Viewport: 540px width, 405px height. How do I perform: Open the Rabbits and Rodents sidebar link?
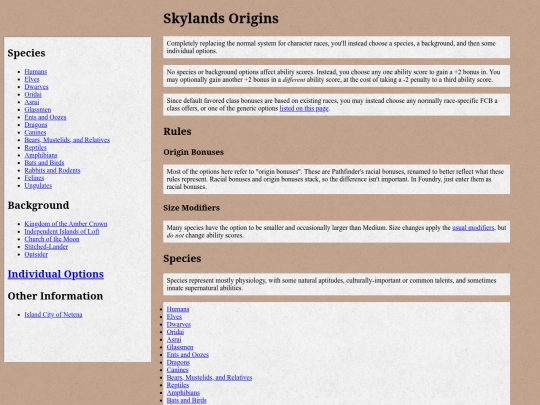[52, 170]
